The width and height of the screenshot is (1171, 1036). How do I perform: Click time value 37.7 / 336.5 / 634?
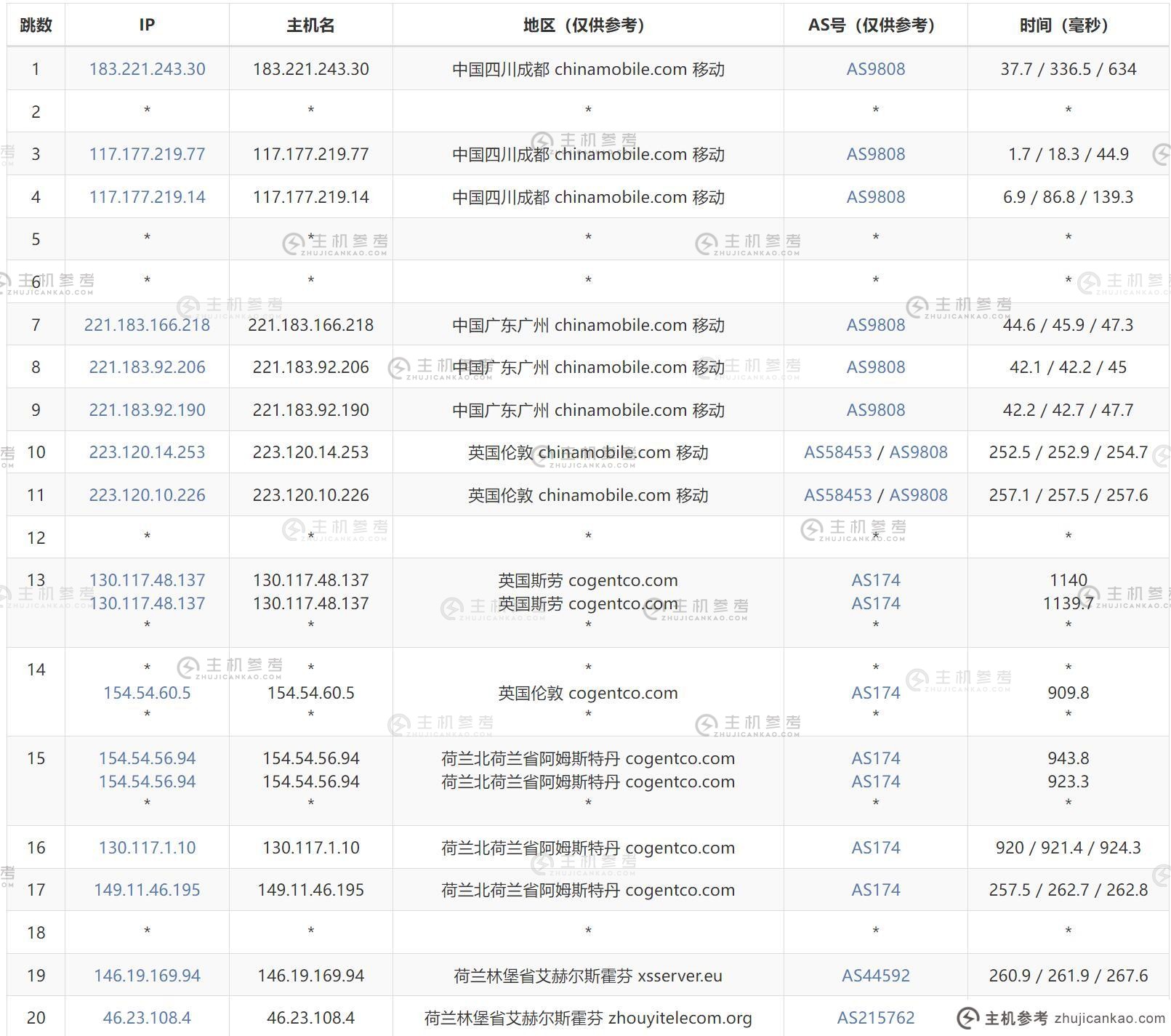[1069, 69]
